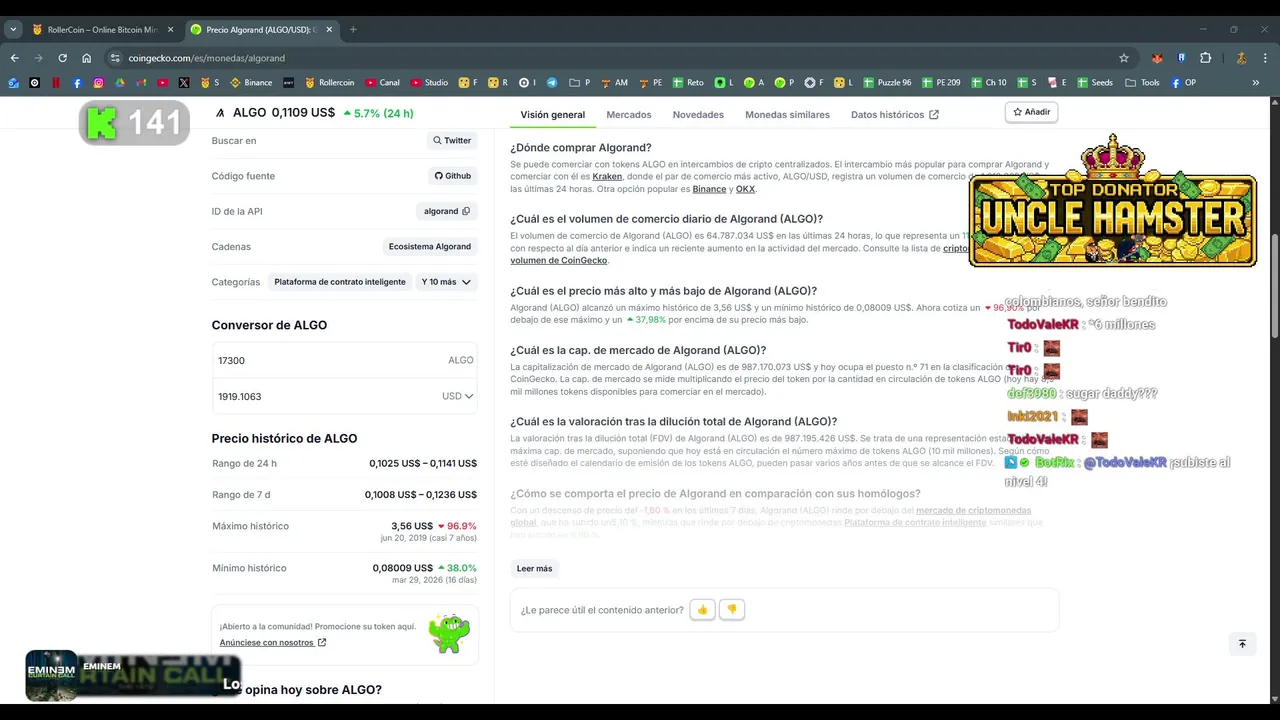Select the Novedades tab
The height and width of the screenshot is (720, 1280).
698,115
